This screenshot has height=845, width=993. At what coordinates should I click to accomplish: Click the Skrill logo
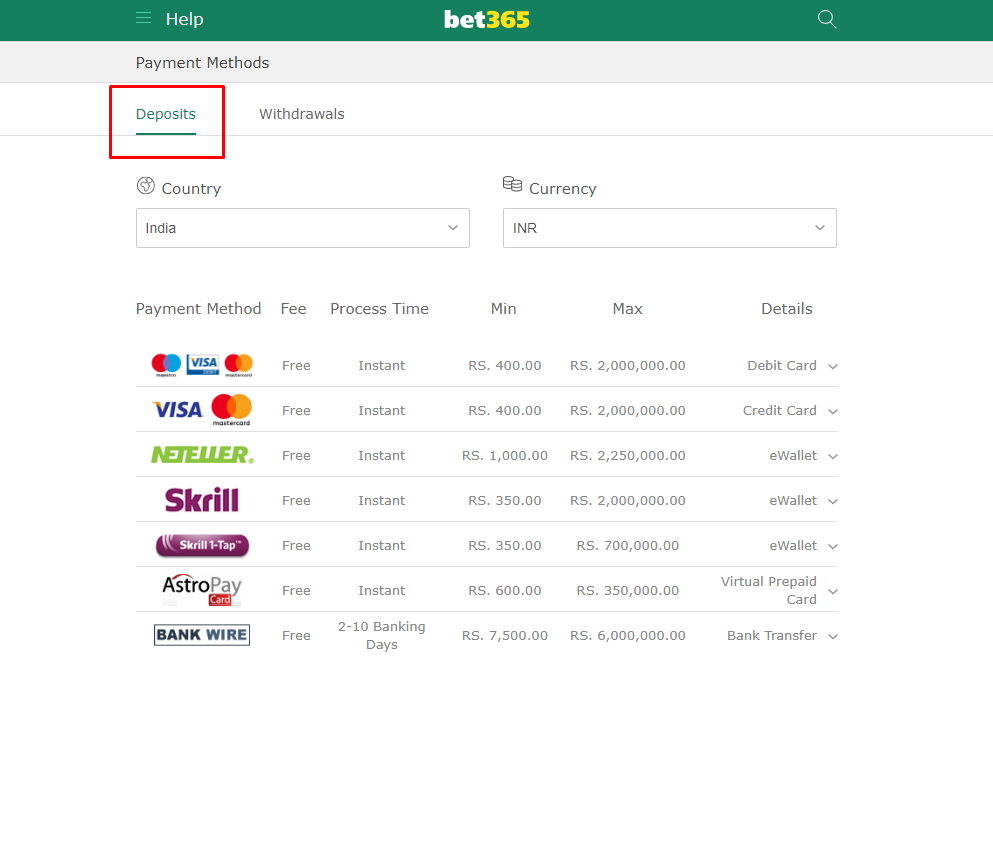[202, 500]
